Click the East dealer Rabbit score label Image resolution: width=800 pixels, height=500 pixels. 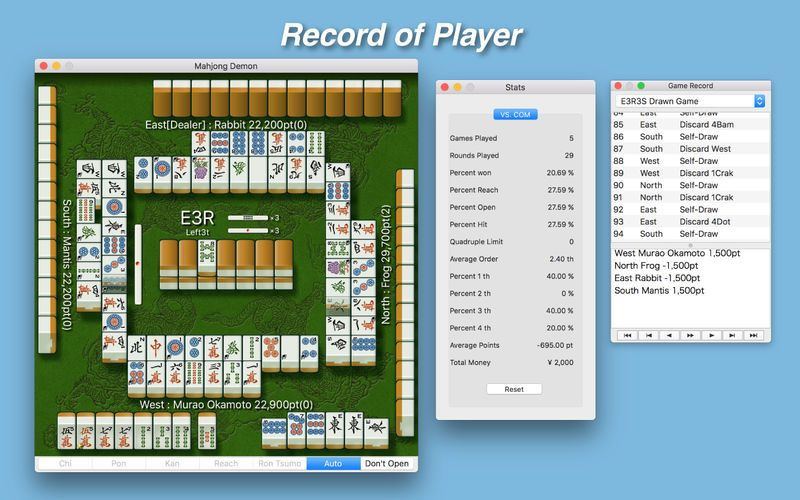pyautogui.click(x=226, y=125)
